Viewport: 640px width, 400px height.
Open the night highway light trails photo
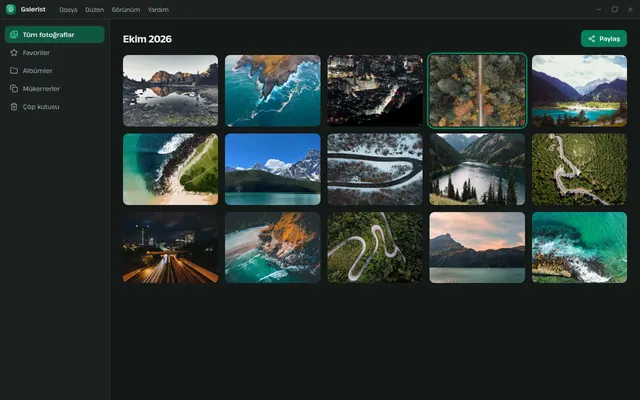[x=171, y=247]
